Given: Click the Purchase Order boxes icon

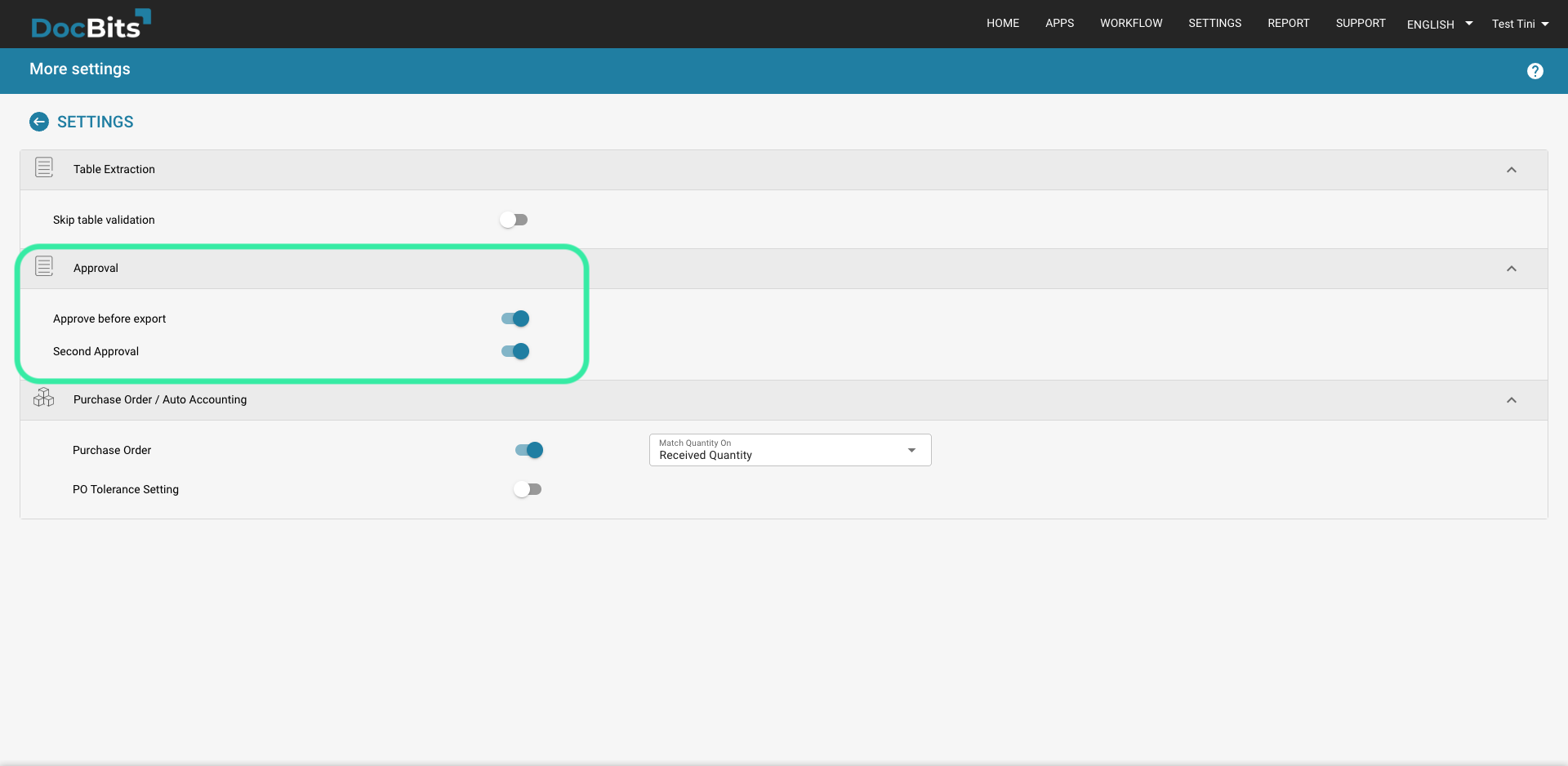Looking at the screenshot, I should point(44,399).
